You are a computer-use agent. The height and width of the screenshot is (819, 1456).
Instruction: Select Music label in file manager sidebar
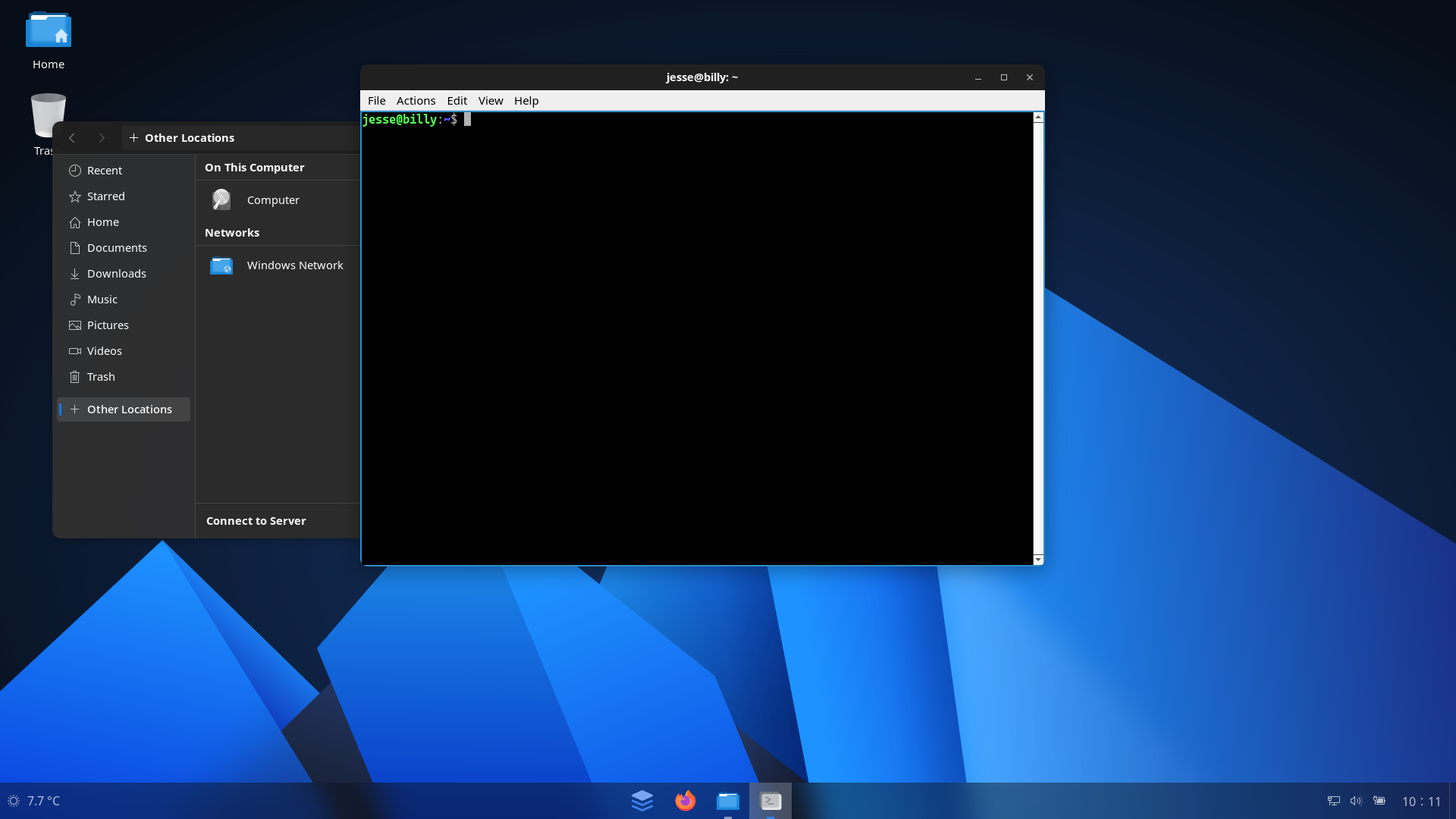102,300
